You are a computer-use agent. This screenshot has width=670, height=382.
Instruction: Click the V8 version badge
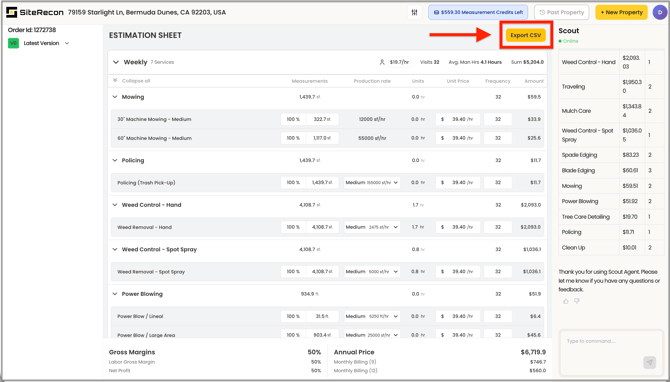(13, 43)
